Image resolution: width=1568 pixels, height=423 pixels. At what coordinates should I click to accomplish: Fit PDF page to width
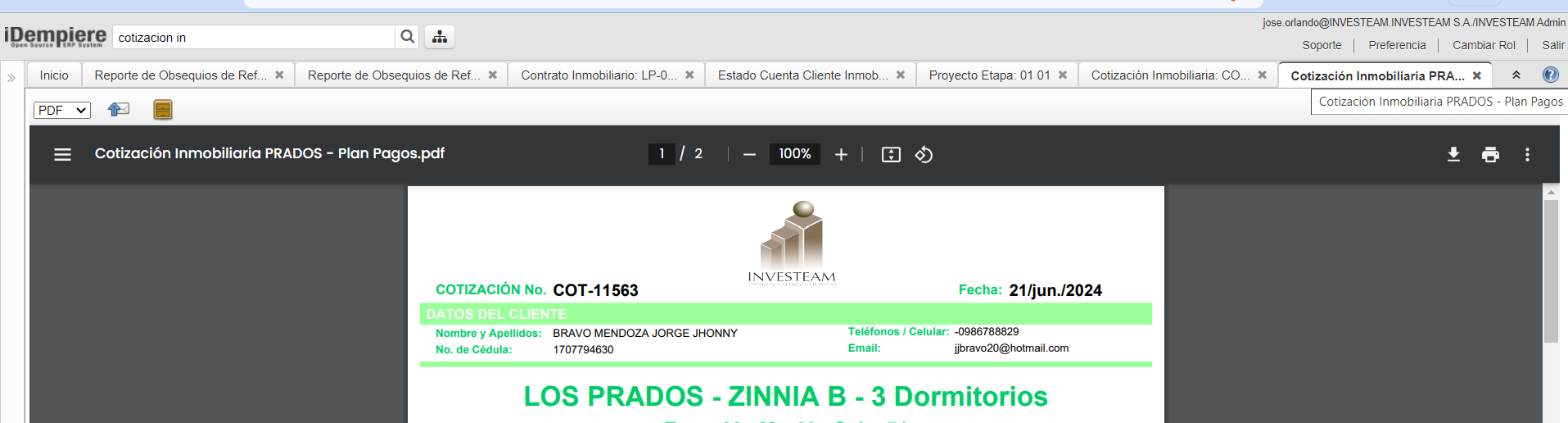point(891,154)
